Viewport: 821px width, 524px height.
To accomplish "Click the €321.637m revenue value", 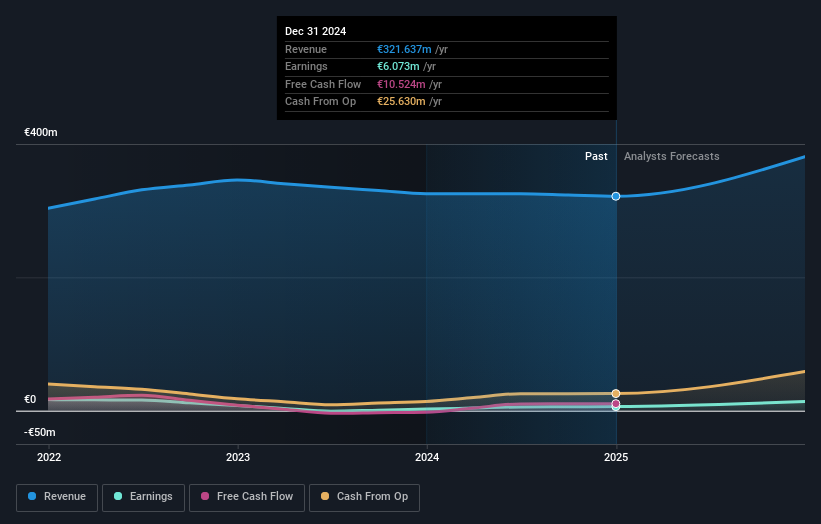I will point(404,49).
